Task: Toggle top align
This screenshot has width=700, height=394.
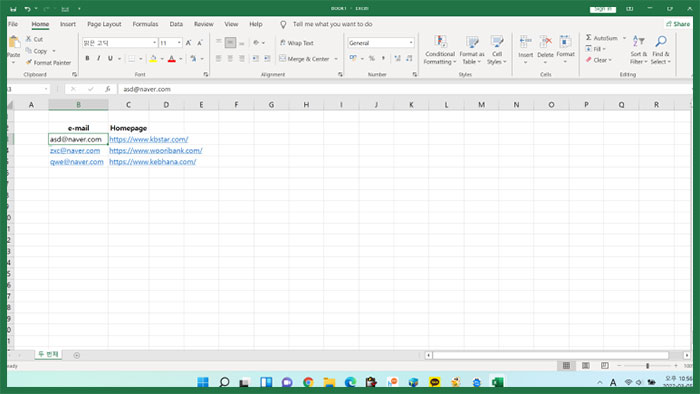Action: [x=219, y=43]
